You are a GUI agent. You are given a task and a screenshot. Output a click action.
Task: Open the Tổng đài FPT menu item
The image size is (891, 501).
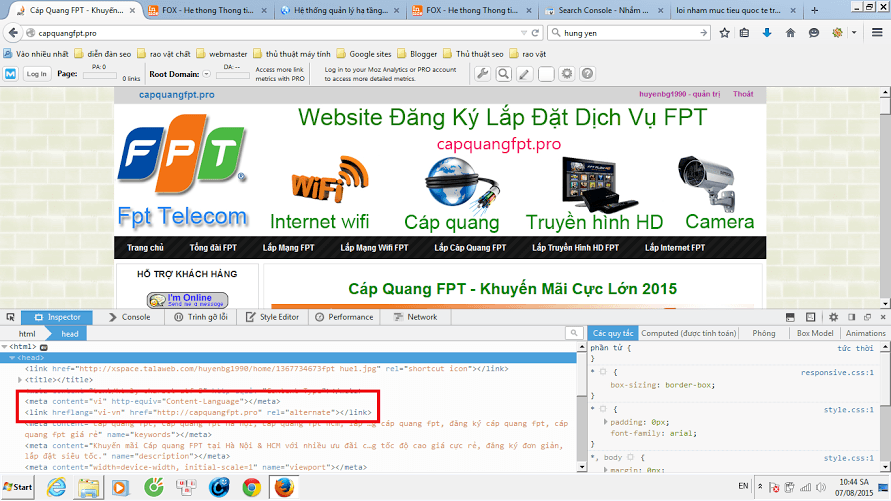[213, 248]
